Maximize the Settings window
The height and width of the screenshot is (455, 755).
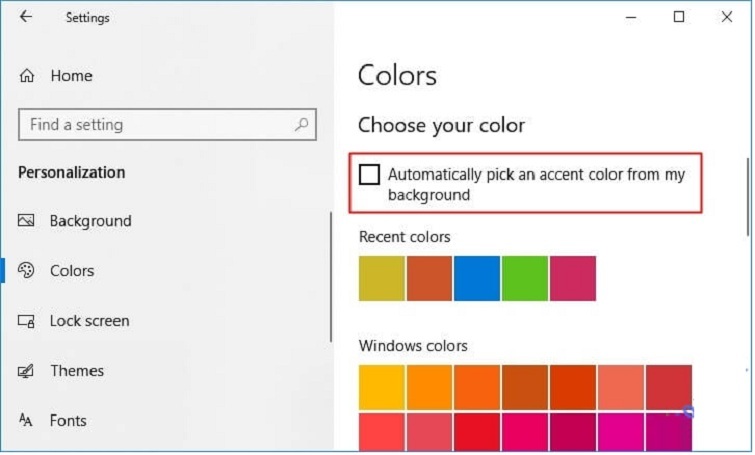click(679, 17)
